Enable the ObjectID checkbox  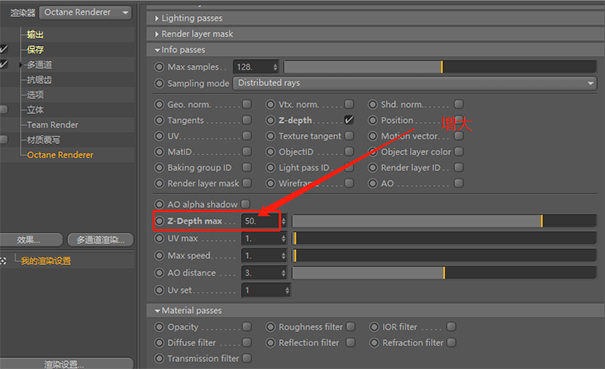coord(349,152)
